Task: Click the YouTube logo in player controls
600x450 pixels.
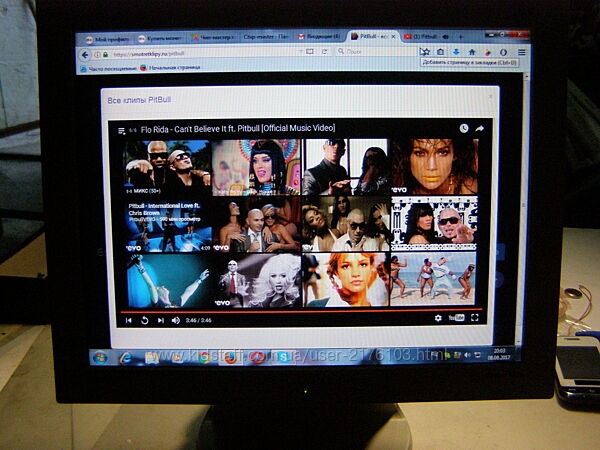Action: click(456, 318)
